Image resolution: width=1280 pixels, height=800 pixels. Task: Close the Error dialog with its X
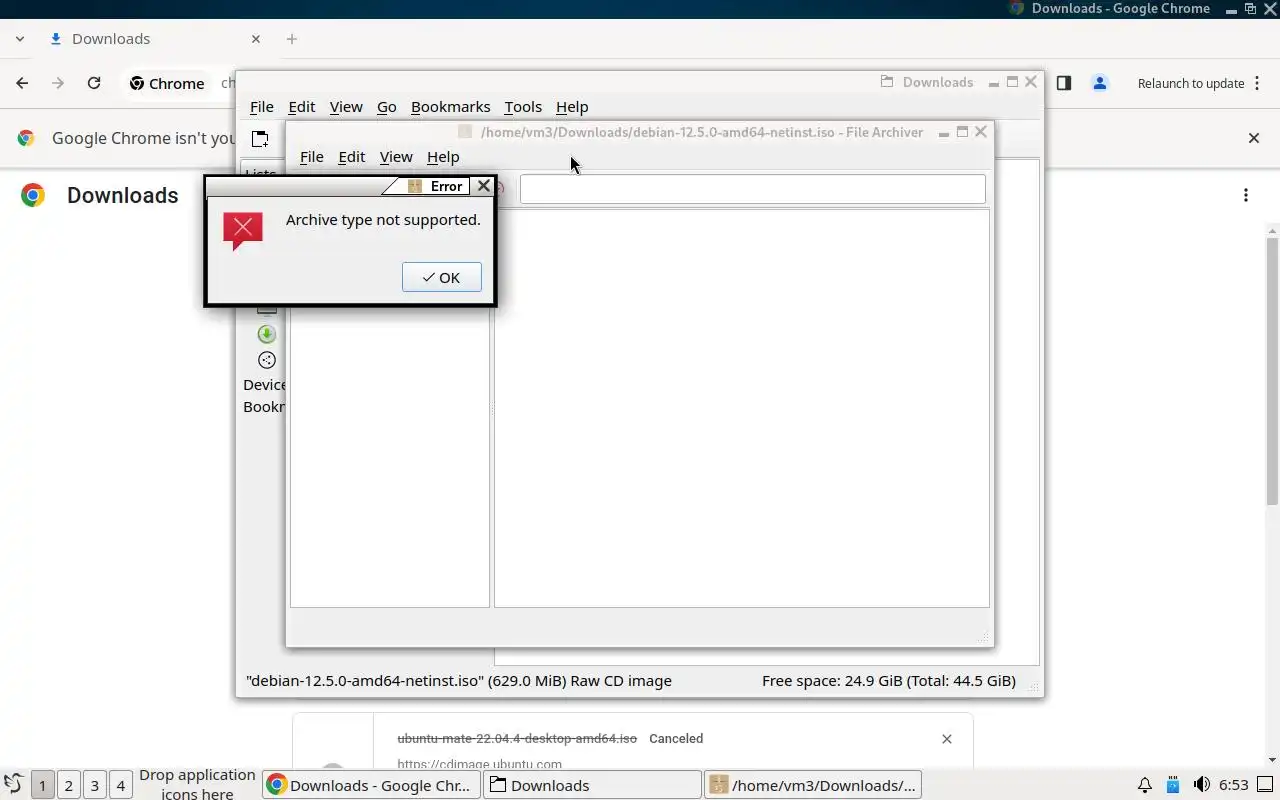[484, 186]
